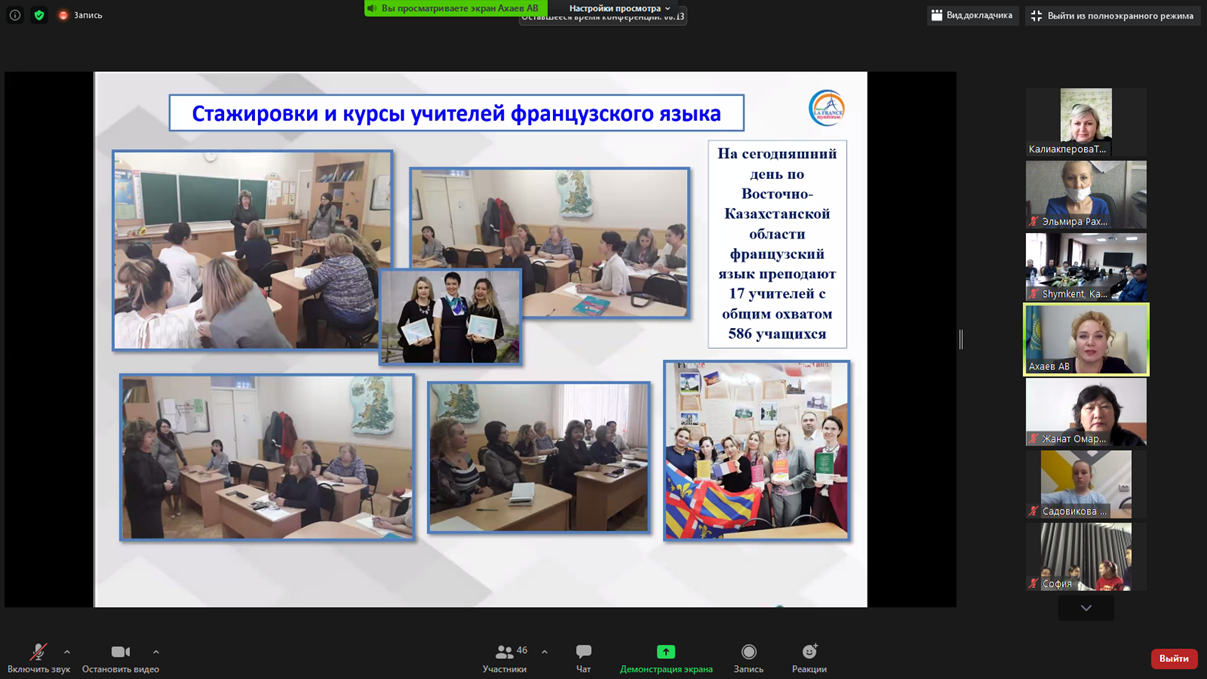The height and width of the screenshot is (679, 1207).
Task: Click the muted mic icon on Садовикова tile
Action: 1034,511
